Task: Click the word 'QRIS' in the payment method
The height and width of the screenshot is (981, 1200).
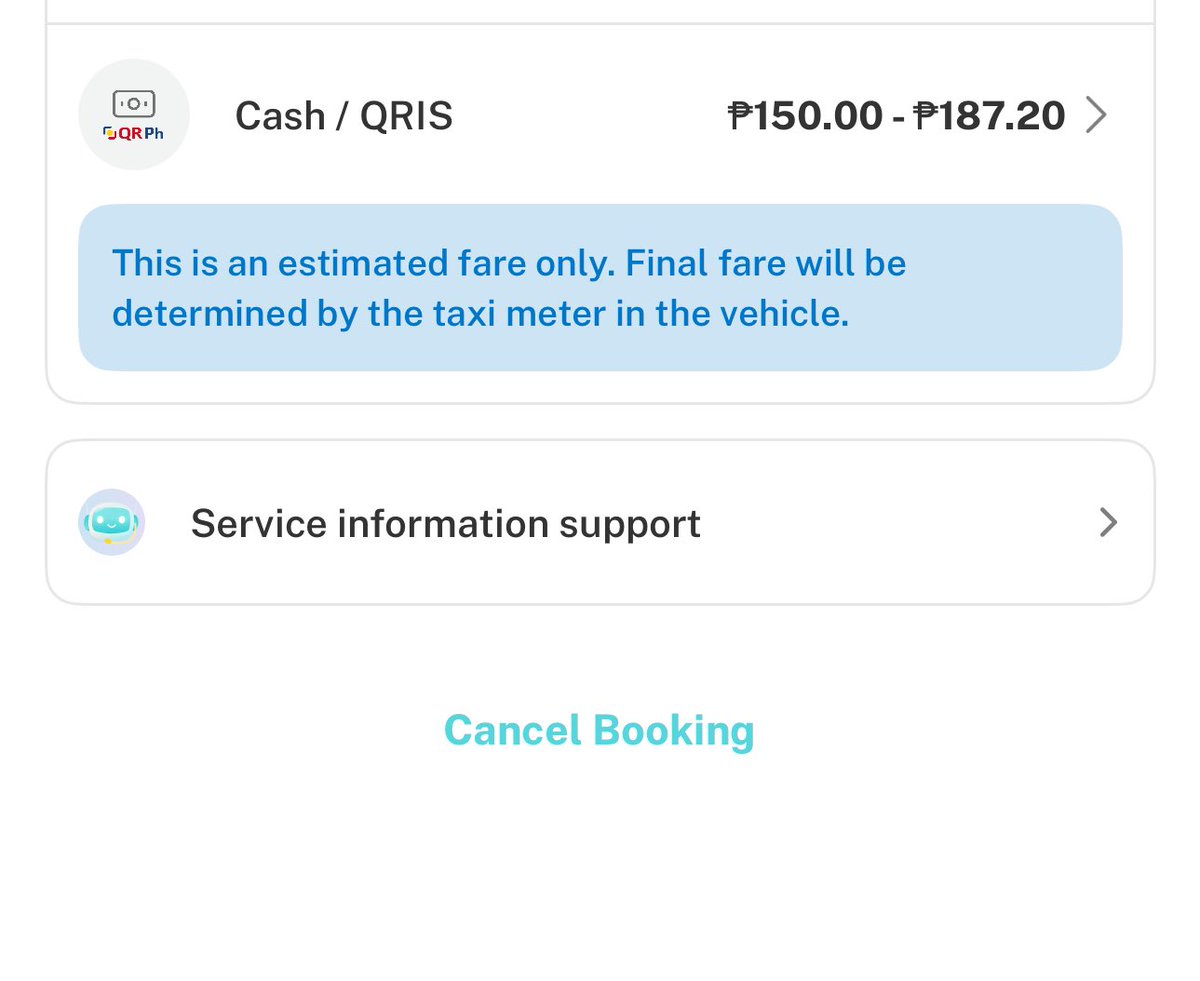Action: 406,116
